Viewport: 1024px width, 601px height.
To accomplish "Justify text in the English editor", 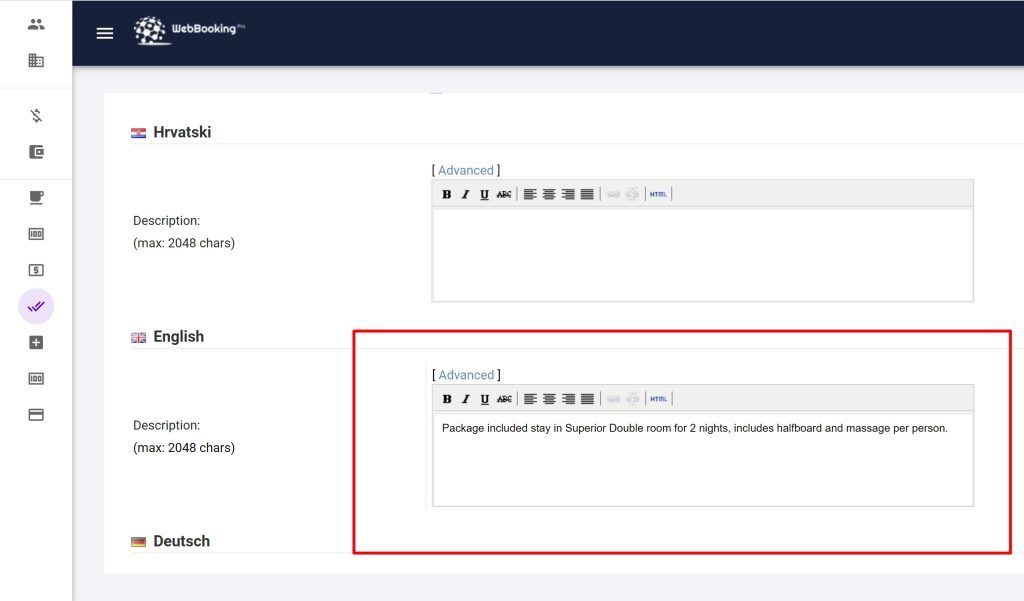I will [x=587, y=399].
